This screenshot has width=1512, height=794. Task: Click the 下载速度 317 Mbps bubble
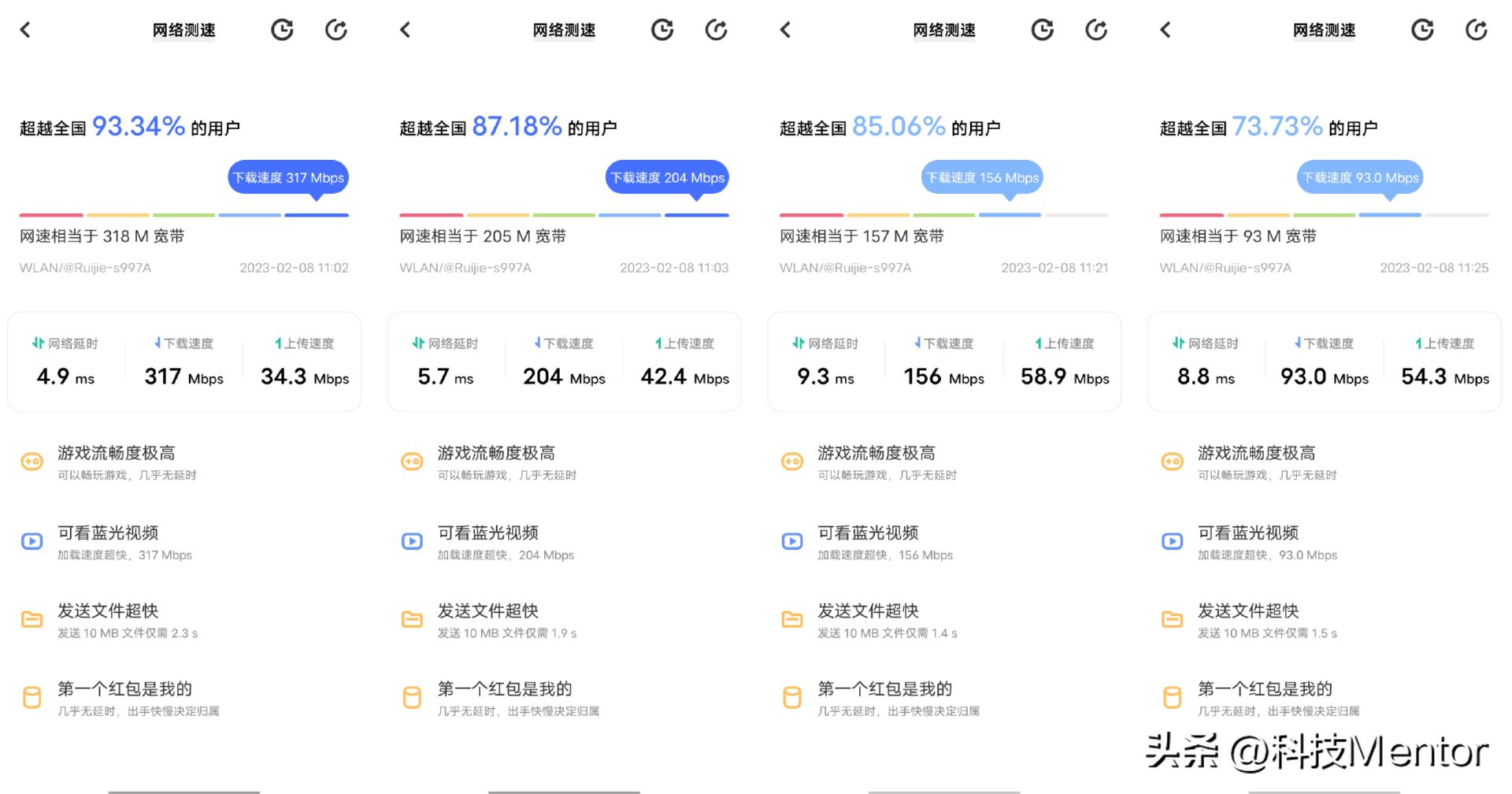[288, 178]
